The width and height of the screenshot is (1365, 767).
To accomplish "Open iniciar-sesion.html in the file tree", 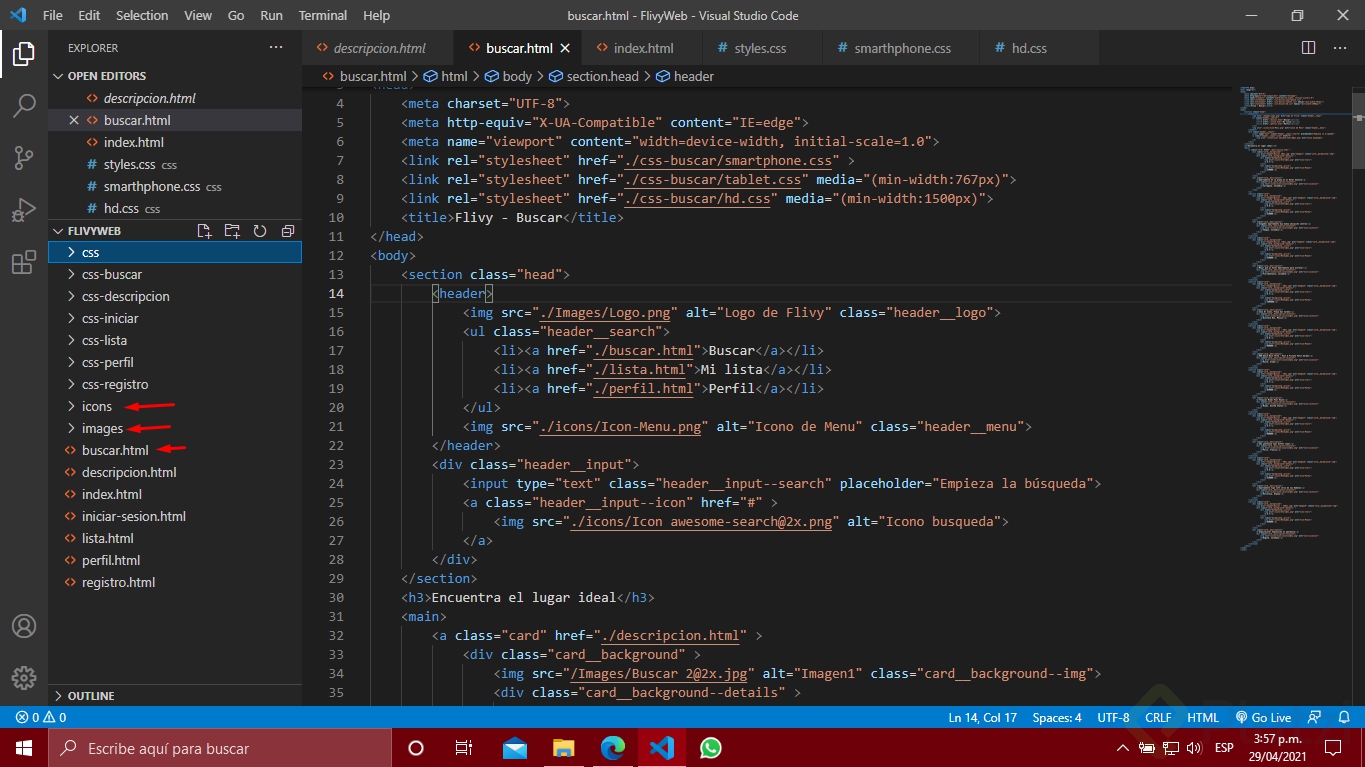I will coord(175,516).
